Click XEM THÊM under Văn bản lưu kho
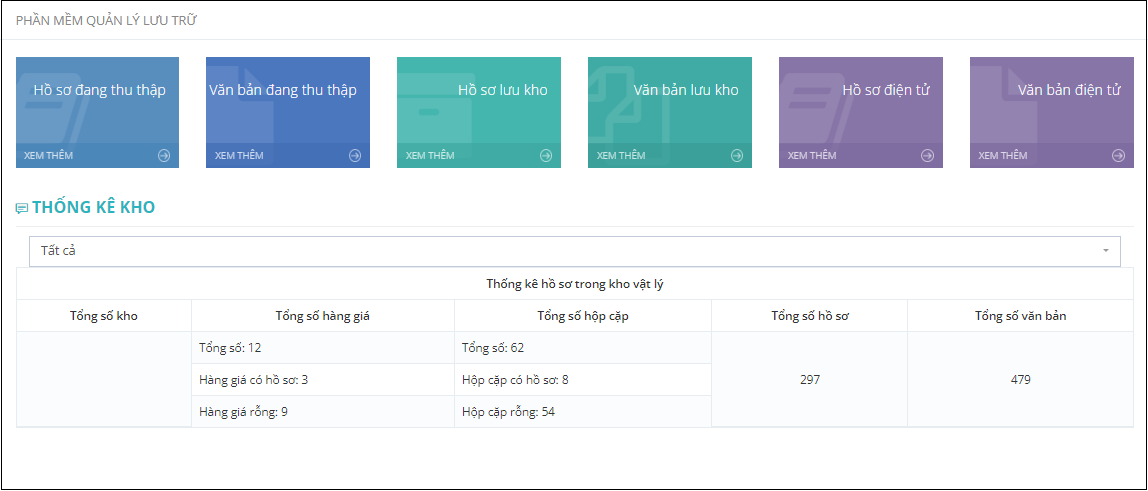This screenshot has height=491, width=1148. 622,155
